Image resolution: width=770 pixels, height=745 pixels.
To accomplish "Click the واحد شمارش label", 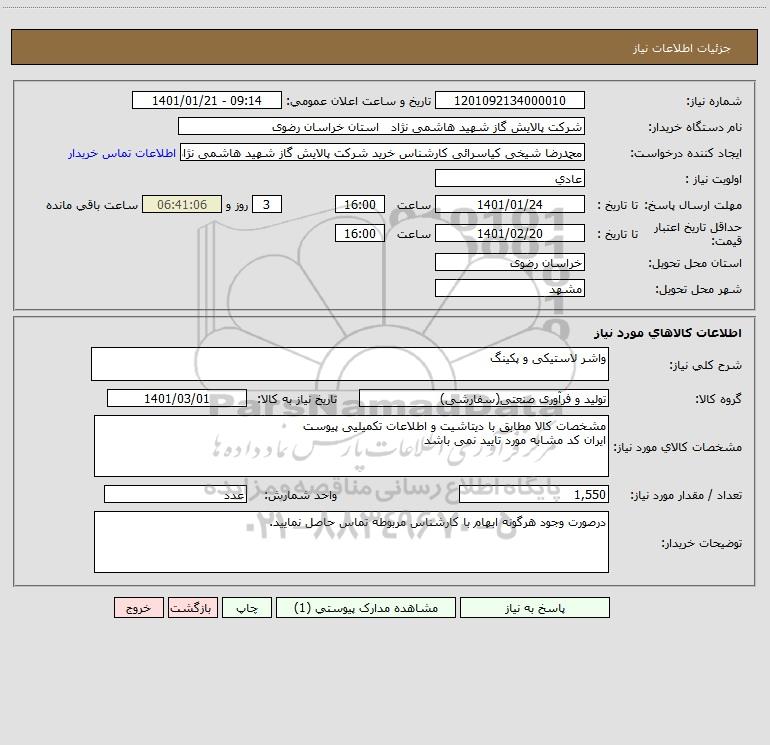I will pyautogui.click(x=301, y=496).
